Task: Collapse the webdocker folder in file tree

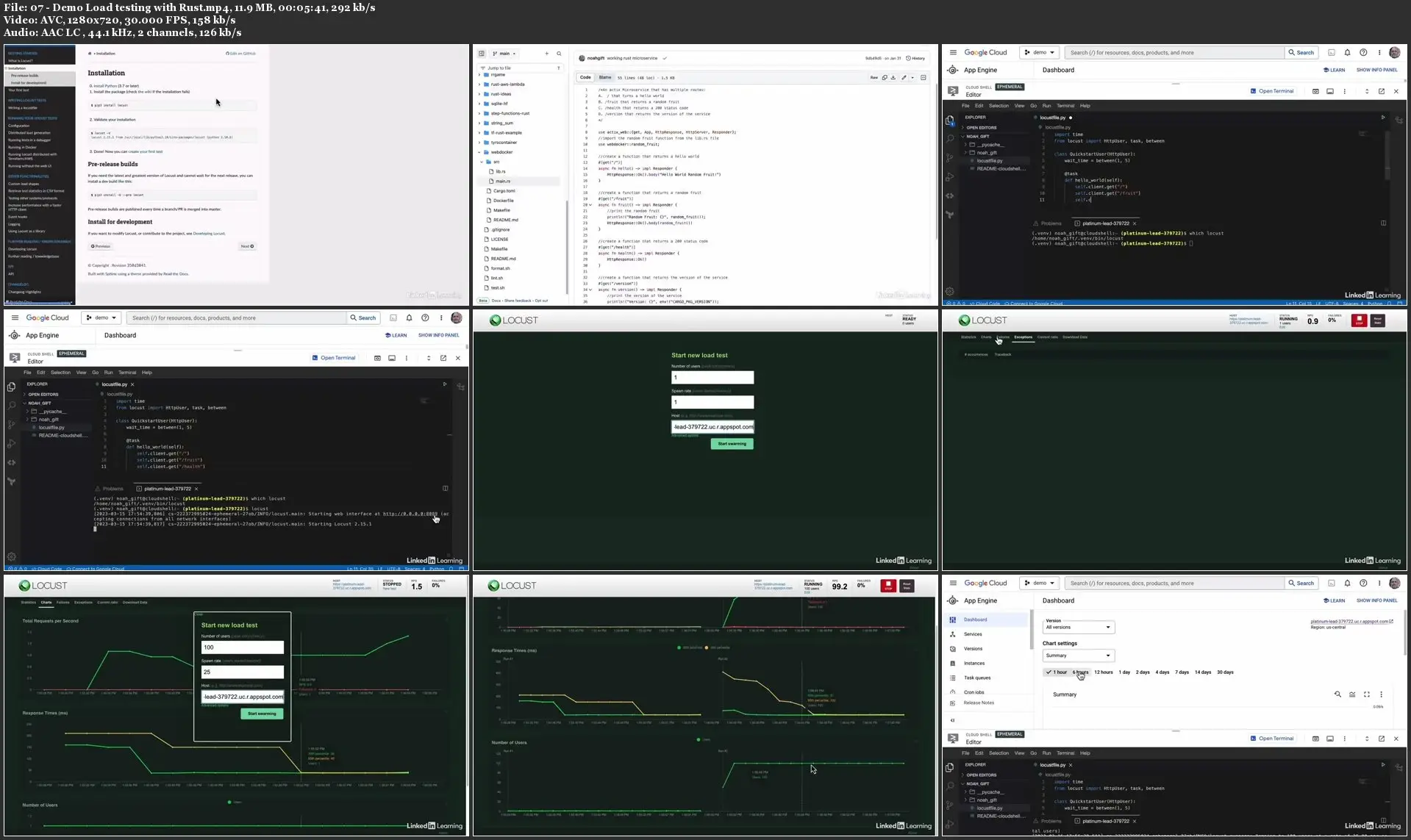Action: [x=479, y=152]
